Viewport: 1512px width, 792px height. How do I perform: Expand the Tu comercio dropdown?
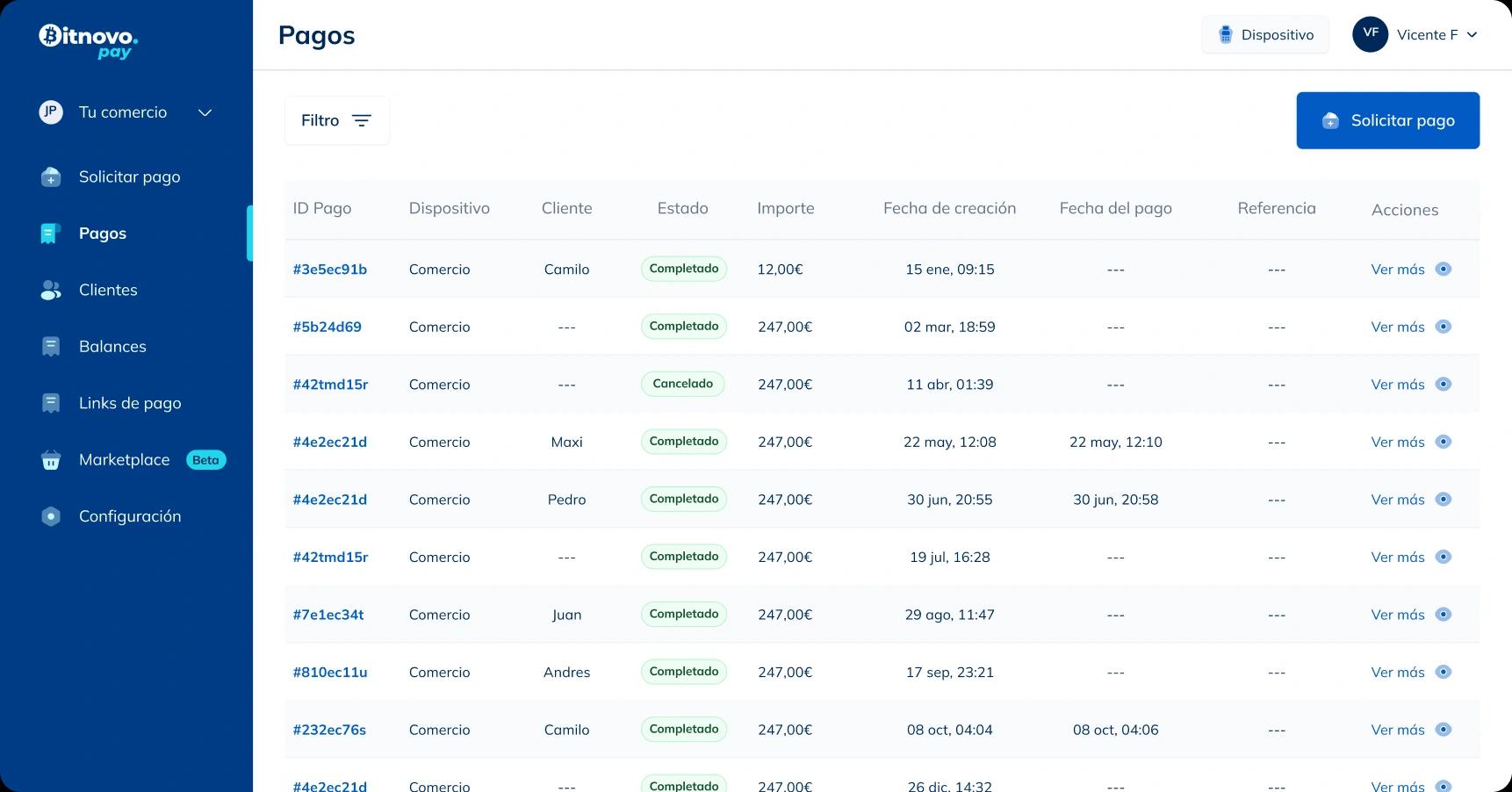click(205, 112)
